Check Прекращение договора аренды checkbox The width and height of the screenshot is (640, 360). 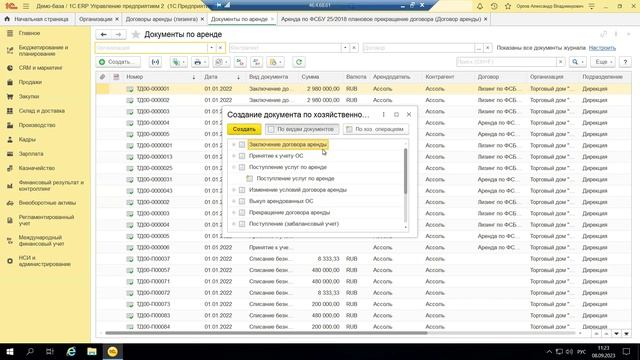coord(242,213)
